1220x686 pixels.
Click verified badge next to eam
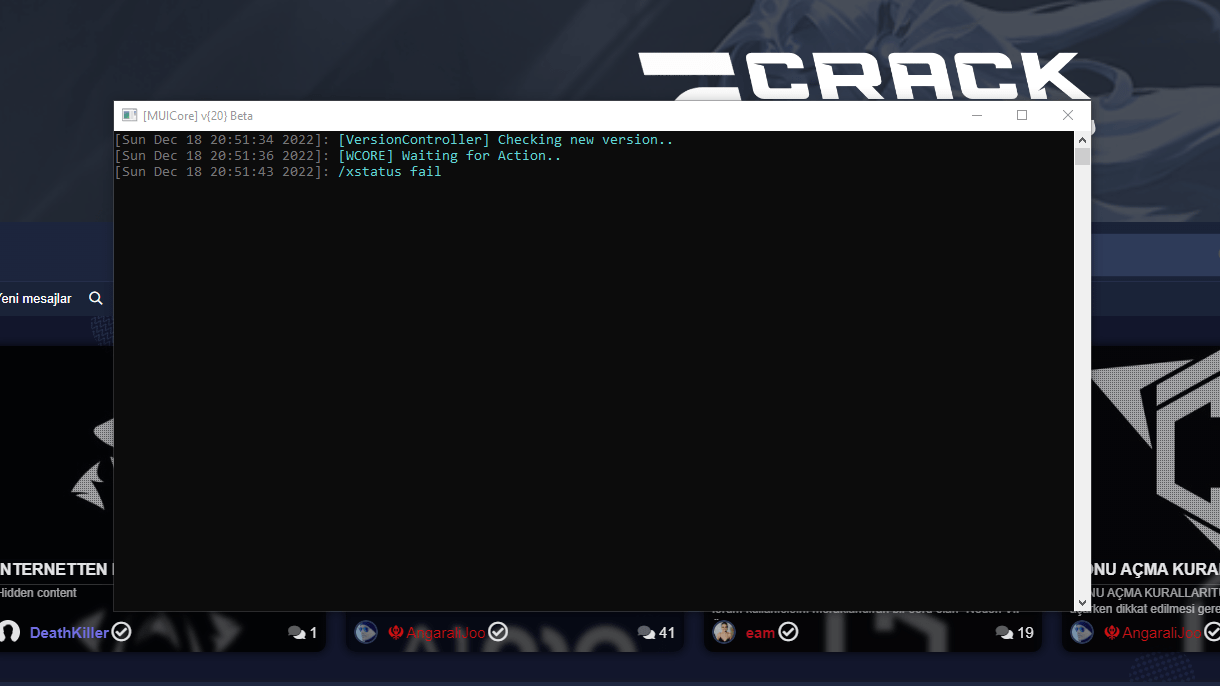point(788,632)
